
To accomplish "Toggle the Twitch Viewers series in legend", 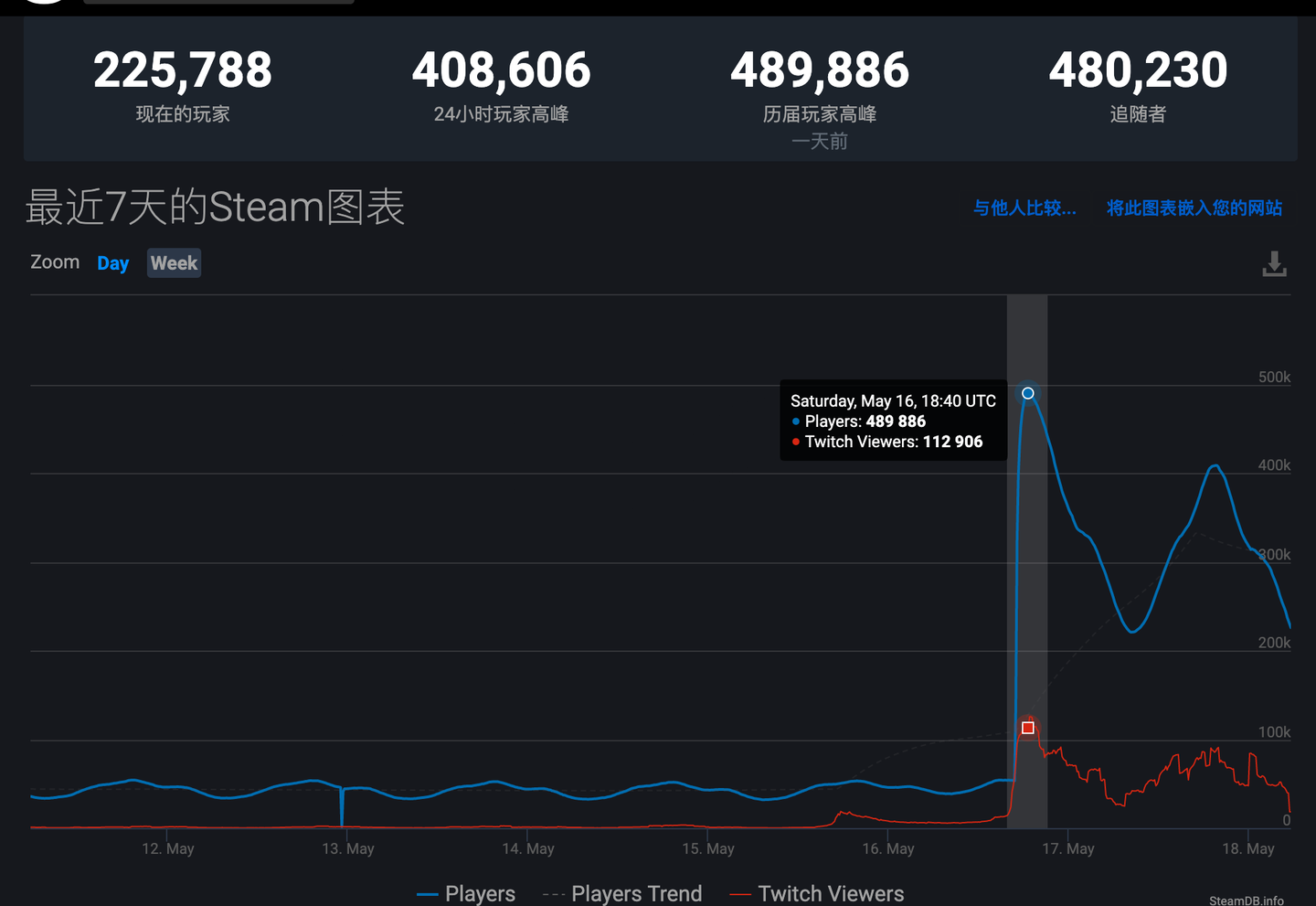I will [x=817, y=893].
